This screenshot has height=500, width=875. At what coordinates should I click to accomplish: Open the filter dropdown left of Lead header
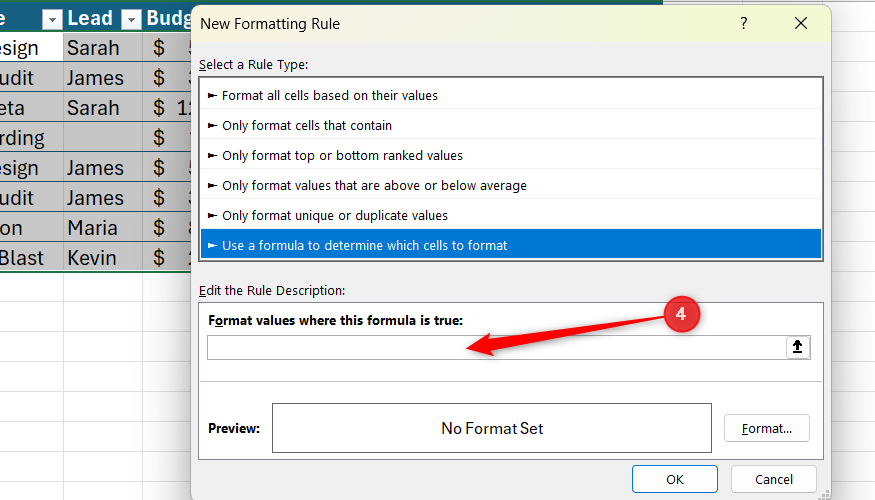click(x=52, y=20)
